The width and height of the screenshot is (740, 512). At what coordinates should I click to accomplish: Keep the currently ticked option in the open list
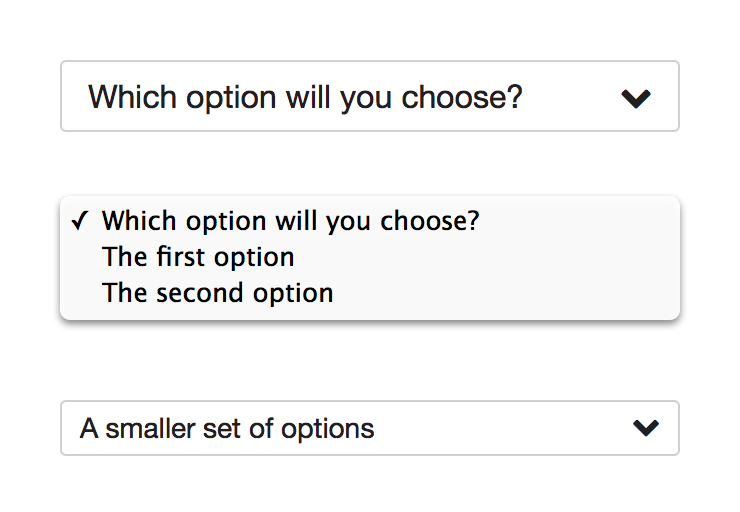click(290, 221)
